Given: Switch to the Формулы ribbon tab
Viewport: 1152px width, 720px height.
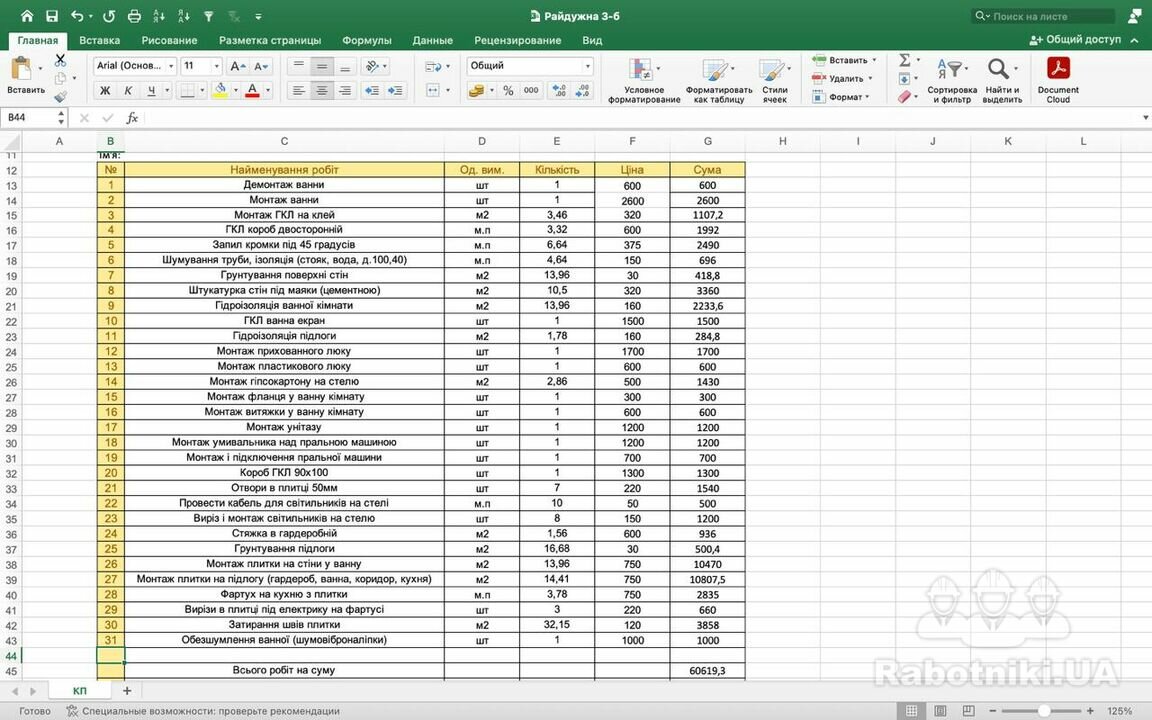Looking at the screenshot, I should [366, 40].
